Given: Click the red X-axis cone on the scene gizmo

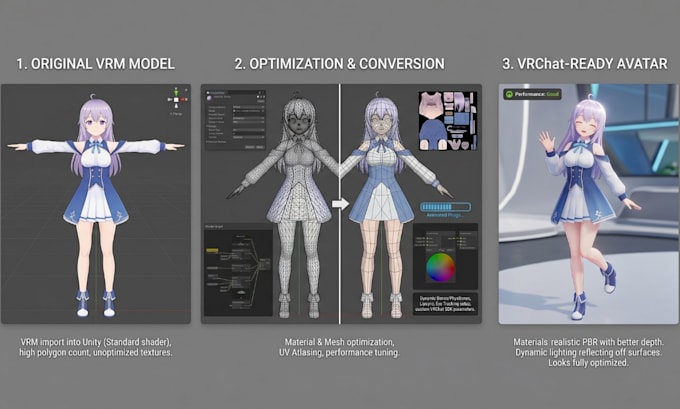Looking at the screenshot, I should coord(182,99).
